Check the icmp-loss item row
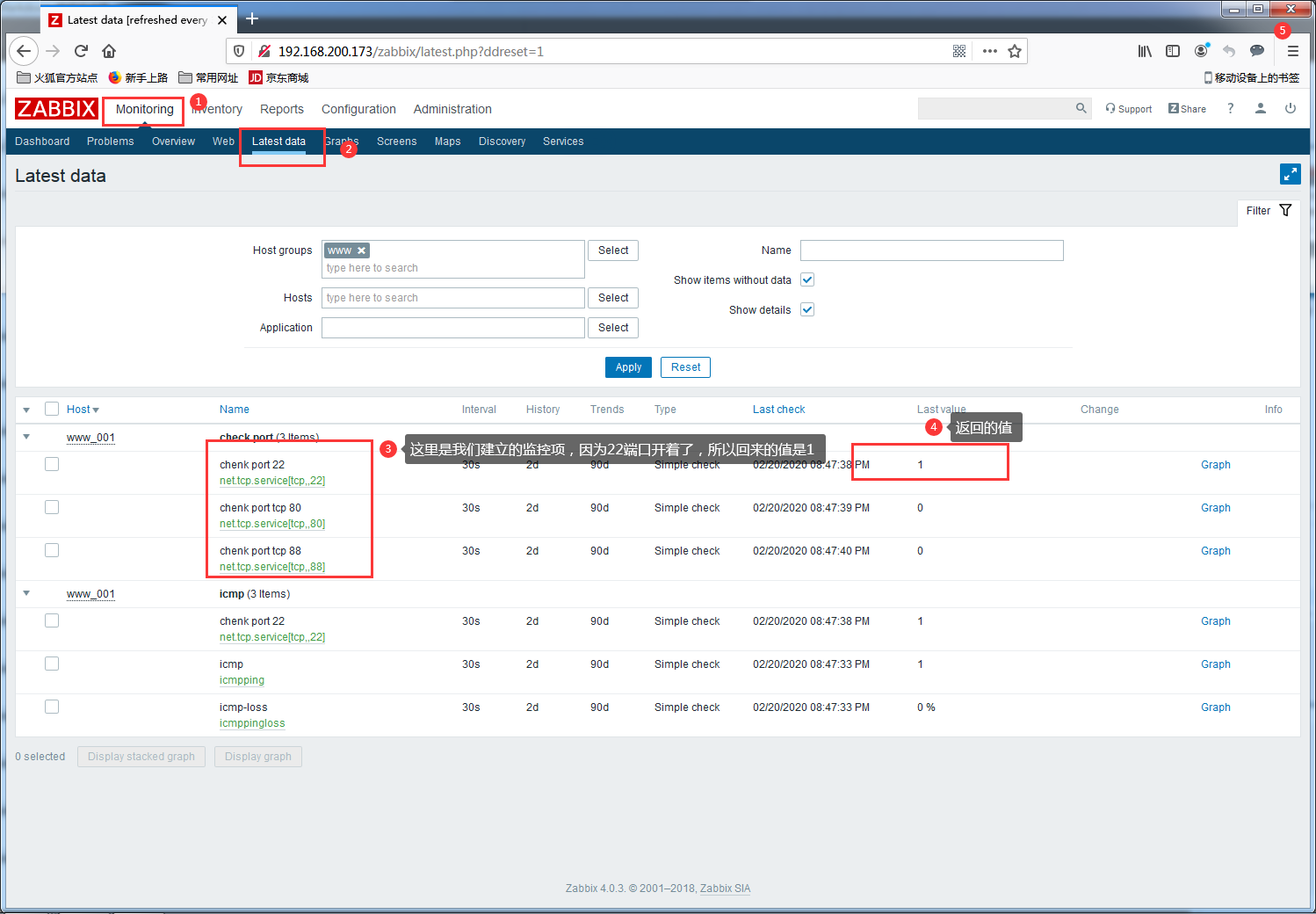 click(x=52, y=707)
